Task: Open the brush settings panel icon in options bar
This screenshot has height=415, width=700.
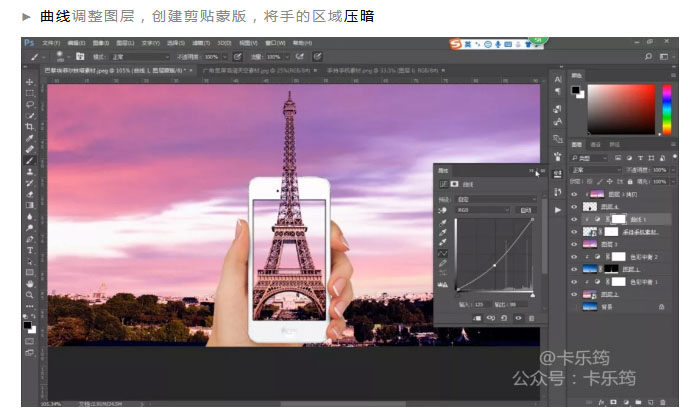Action: 80,57
